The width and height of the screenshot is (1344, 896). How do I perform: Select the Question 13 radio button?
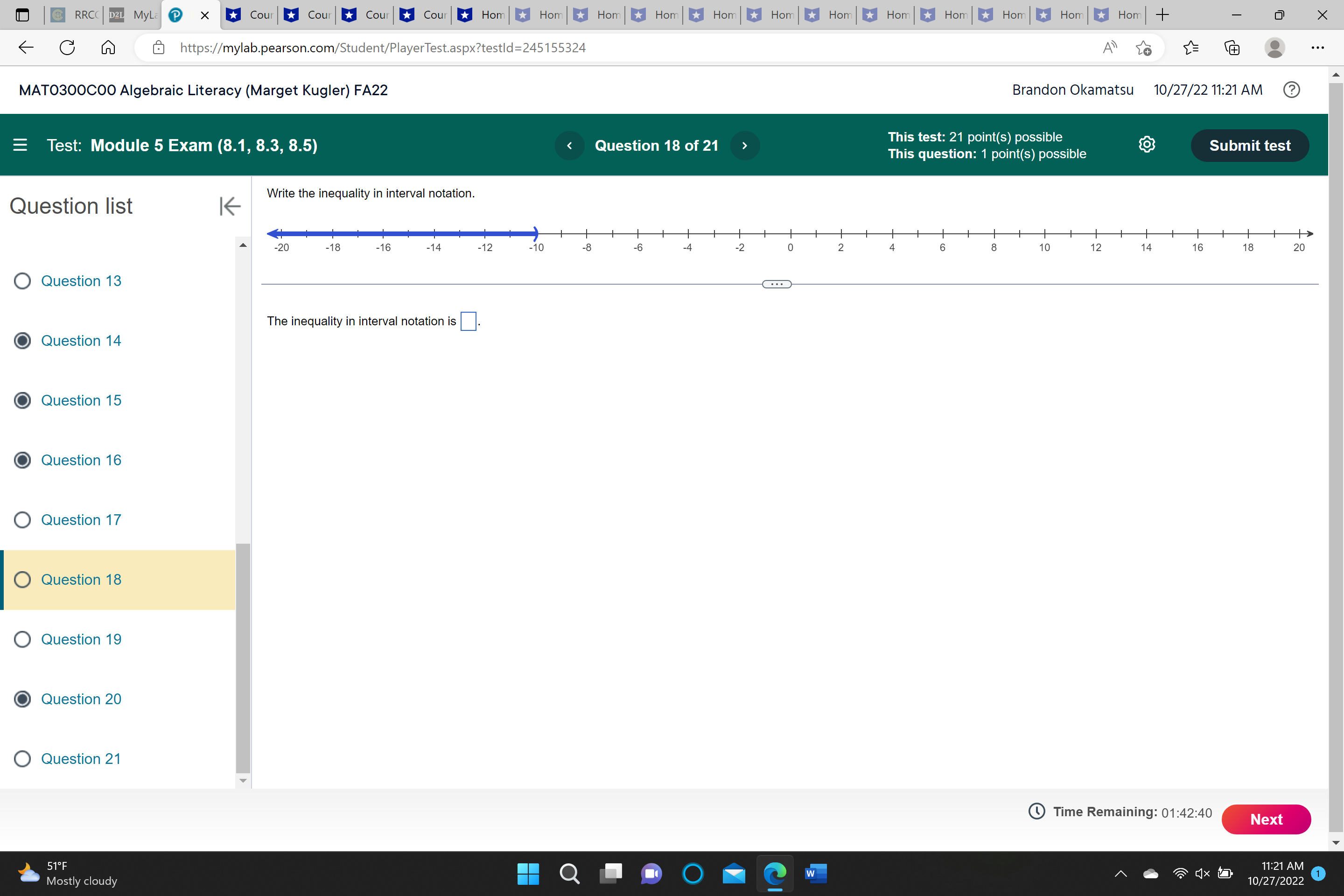pos(23,280)
